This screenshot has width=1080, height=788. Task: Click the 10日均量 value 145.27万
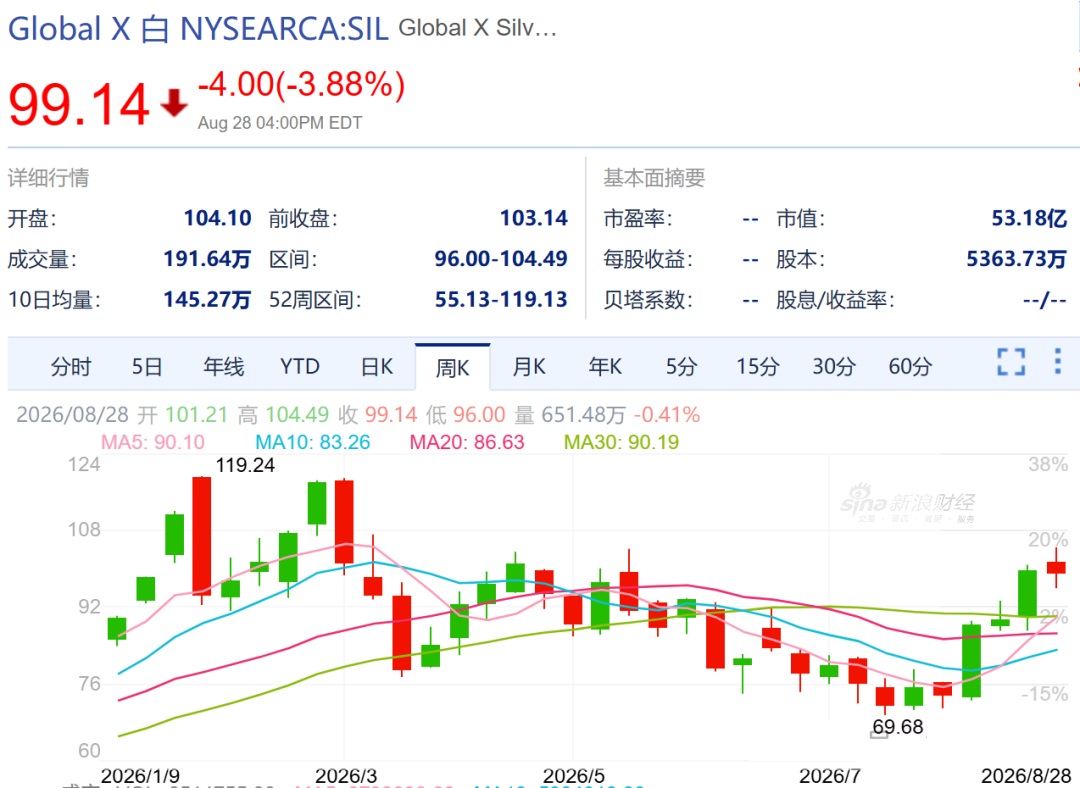207,300
